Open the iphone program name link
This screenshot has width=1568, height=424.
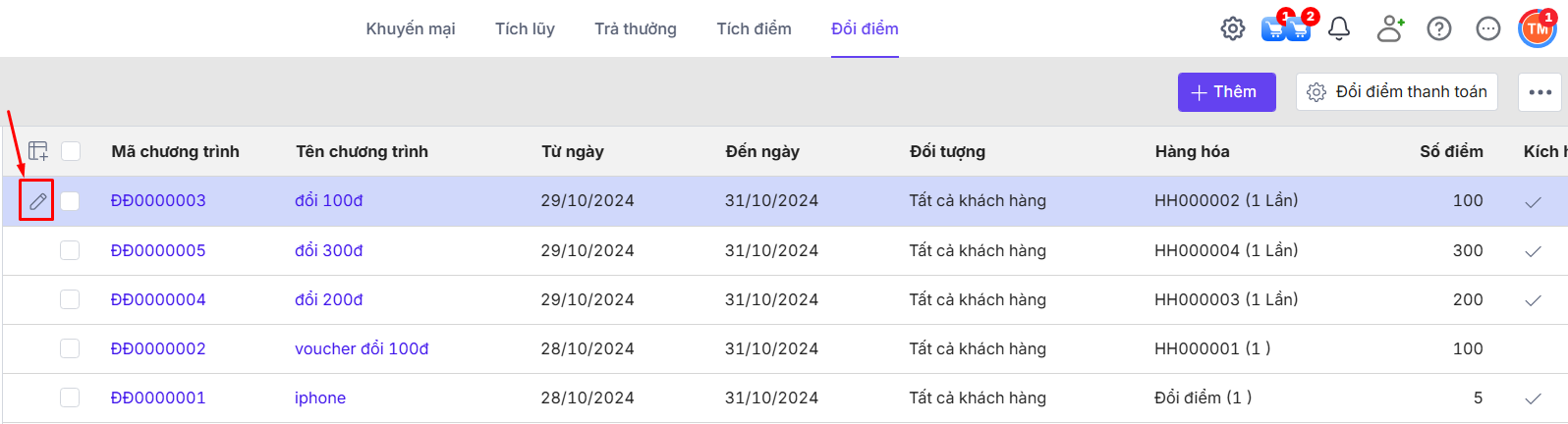320,397
